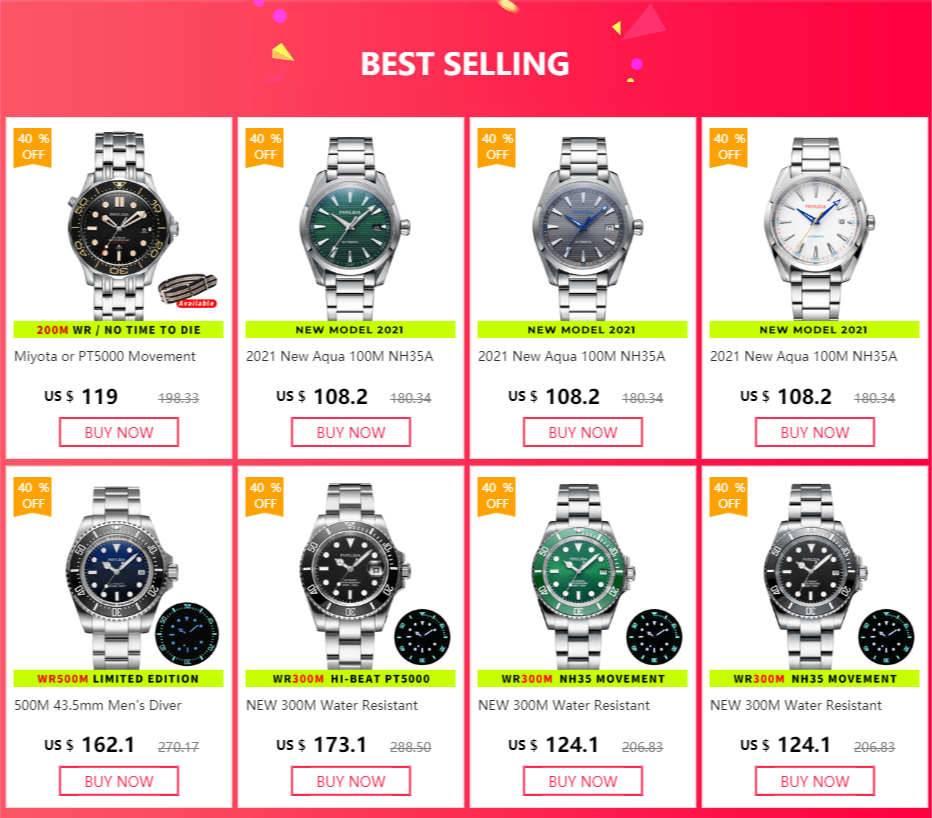Open the white dial Aqua watch image
The height and width of the screenshot is (818, 932).
[818, 228]
